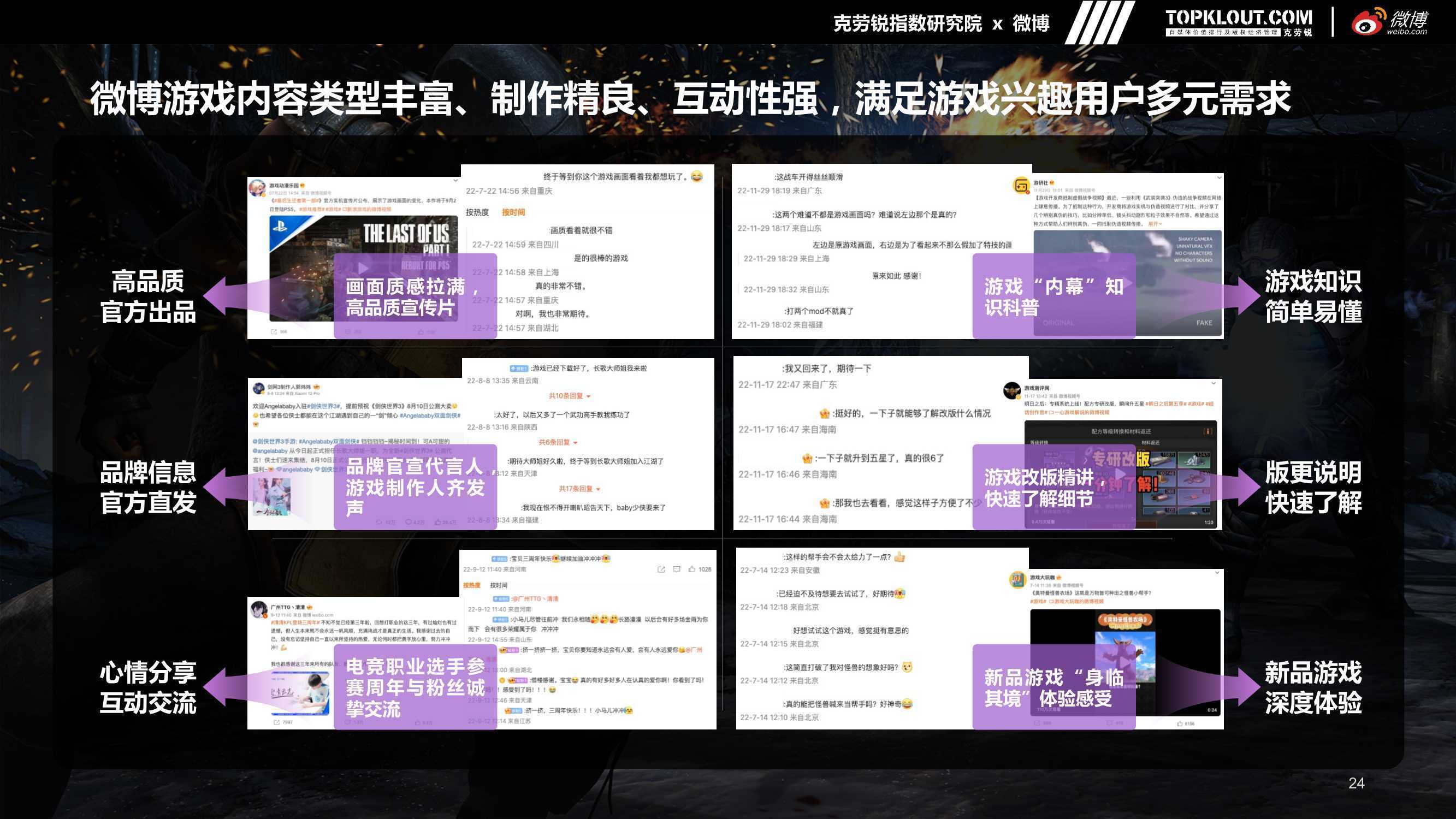Screen dimensions: 1456x819
Task: Click the 高品质官方出品 heading
Action: (148, 296)
